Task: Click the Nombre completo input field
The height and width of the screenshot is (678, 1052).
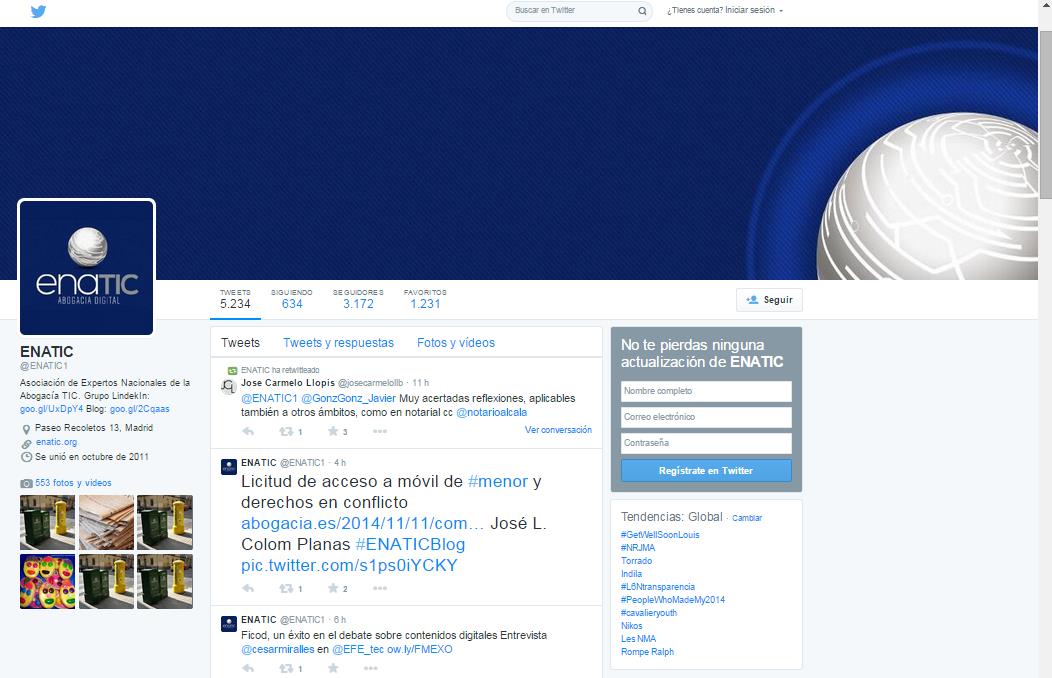Action: (x=706, y=391)
